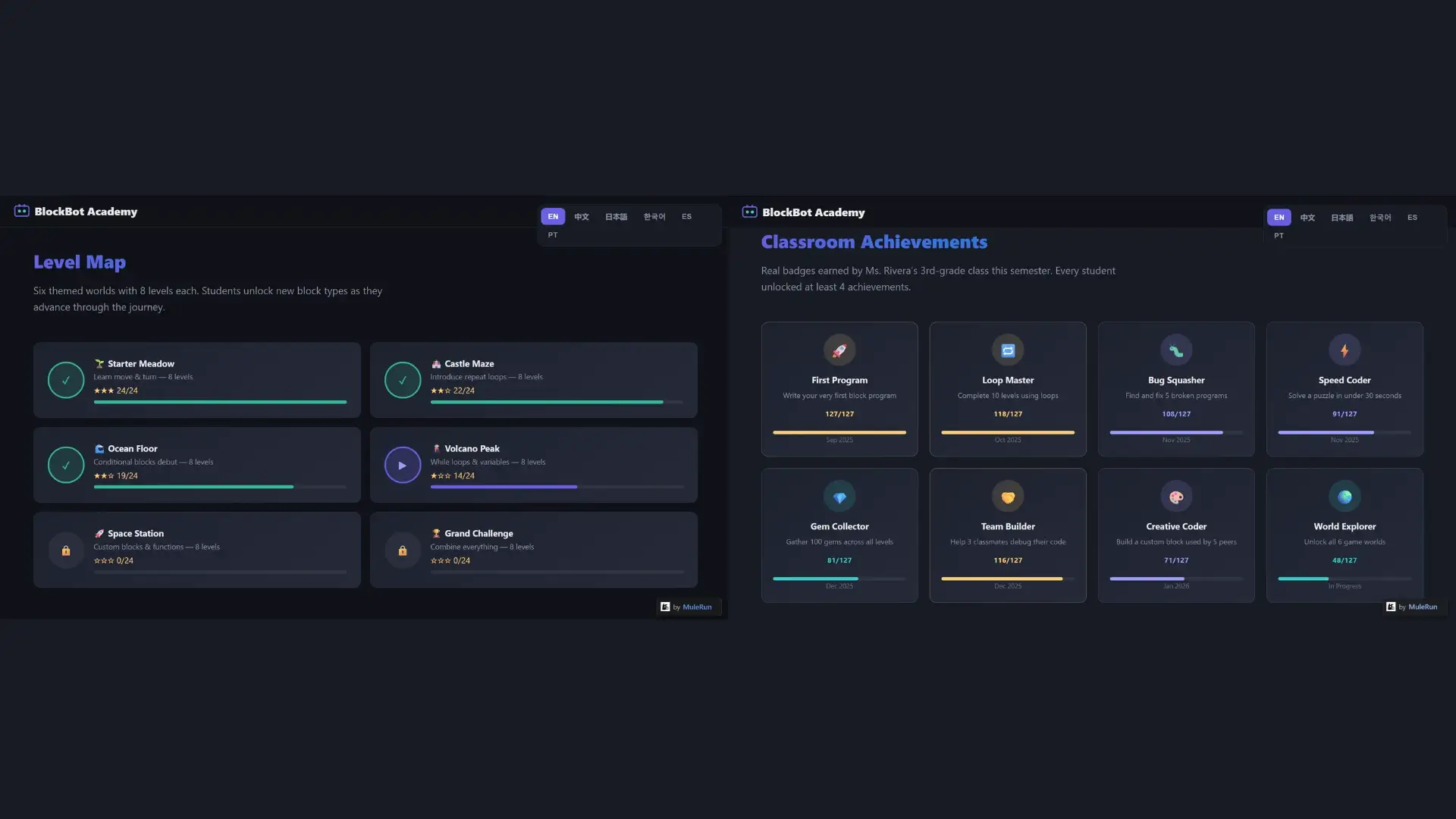Click the lightning icon on Speed Coder

(x=1344, y=350)
